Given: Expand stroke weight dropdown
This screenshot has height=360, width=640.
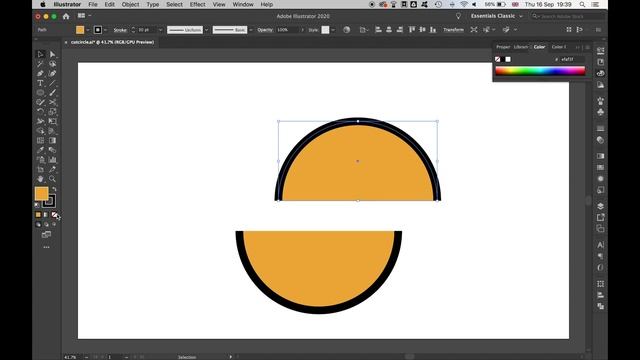Looking at the screenshot, I should tap(160, 30).
